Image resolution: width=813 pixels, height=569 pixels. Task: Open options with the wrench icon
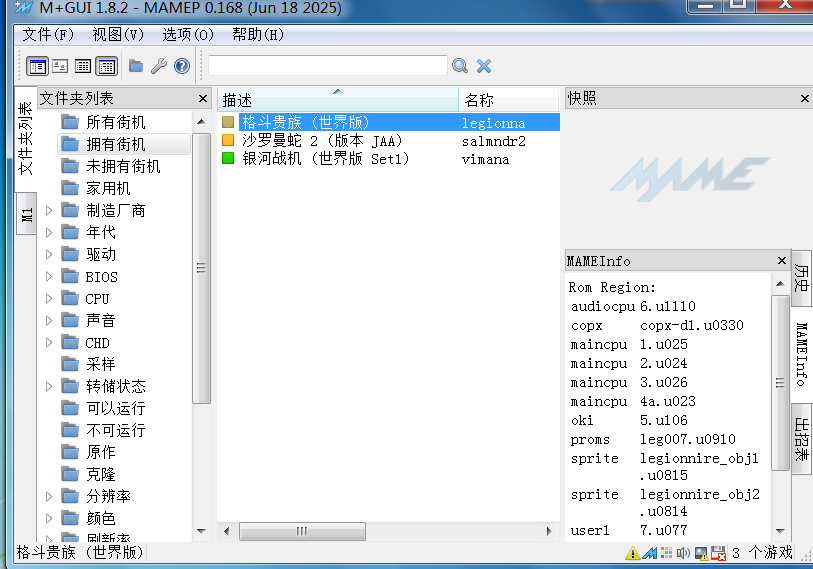point(159,66)
